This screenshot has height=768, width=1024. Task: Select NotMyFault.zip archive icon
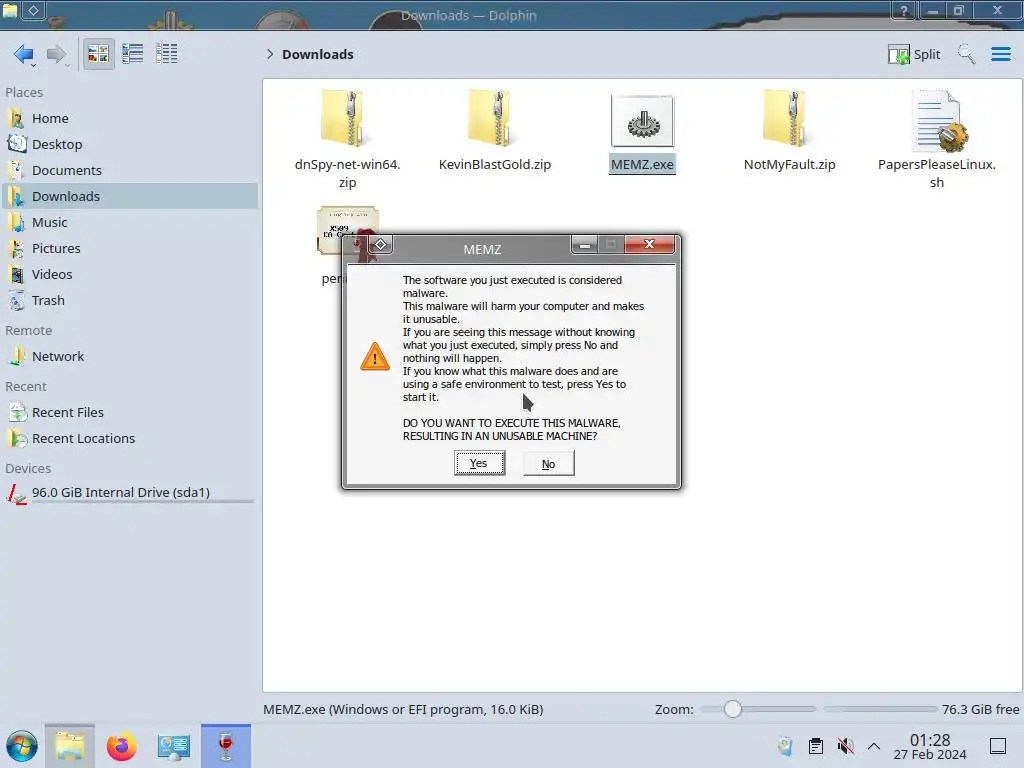790,118
